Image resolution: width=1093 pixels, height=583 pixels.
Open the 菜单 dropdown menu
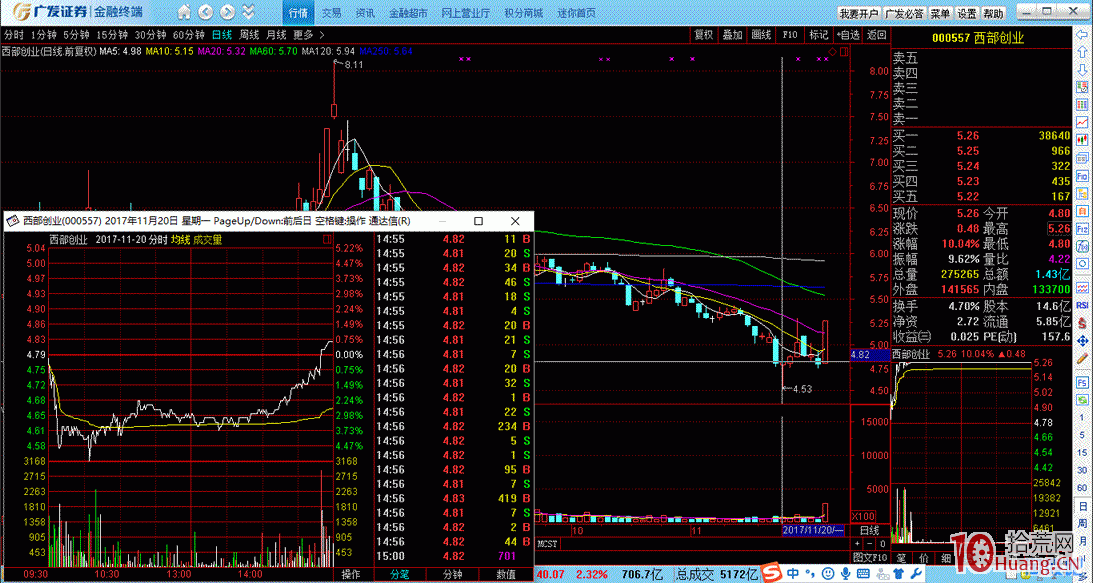click(x=940, y=14)
